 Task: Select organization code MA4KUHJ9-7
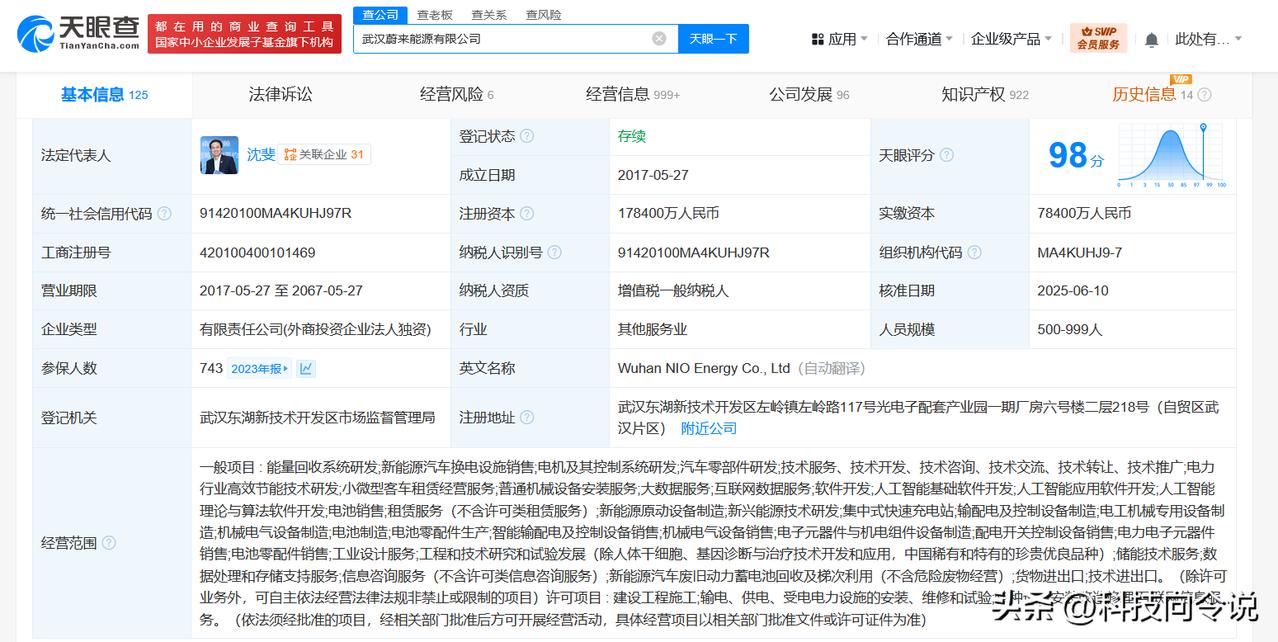1079,252
